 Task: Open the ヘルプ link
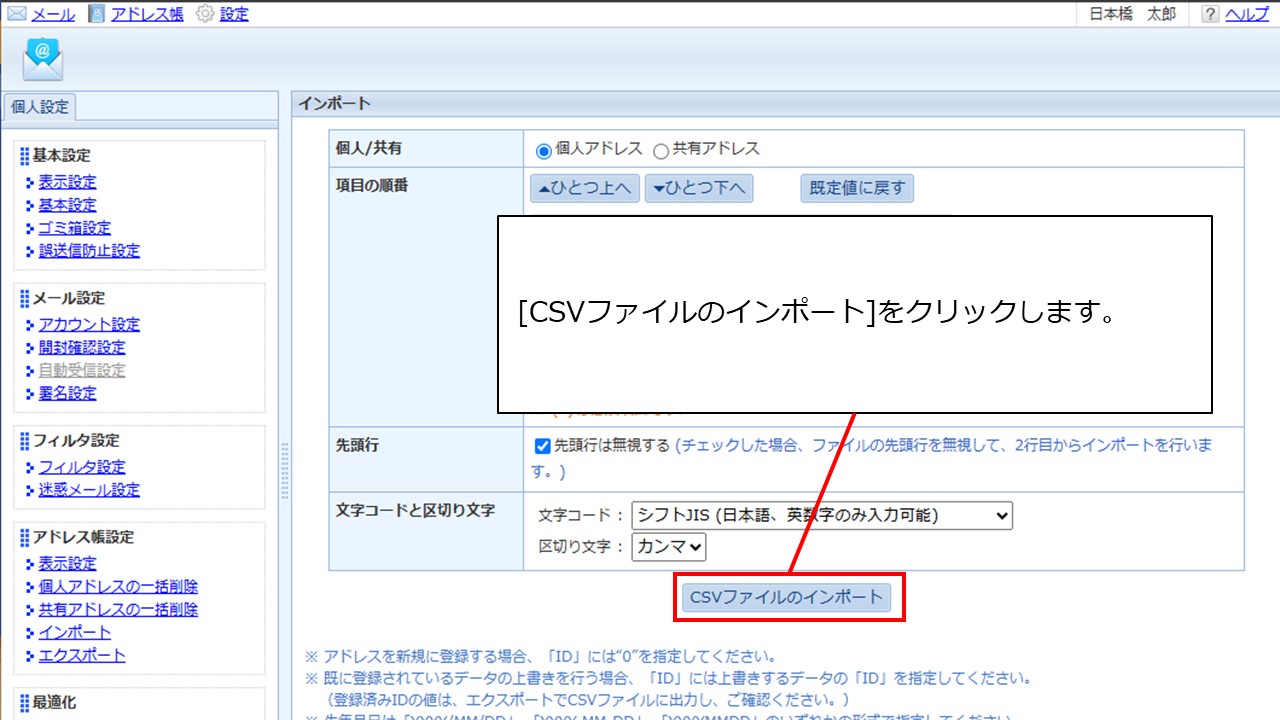pos(1247,14)
